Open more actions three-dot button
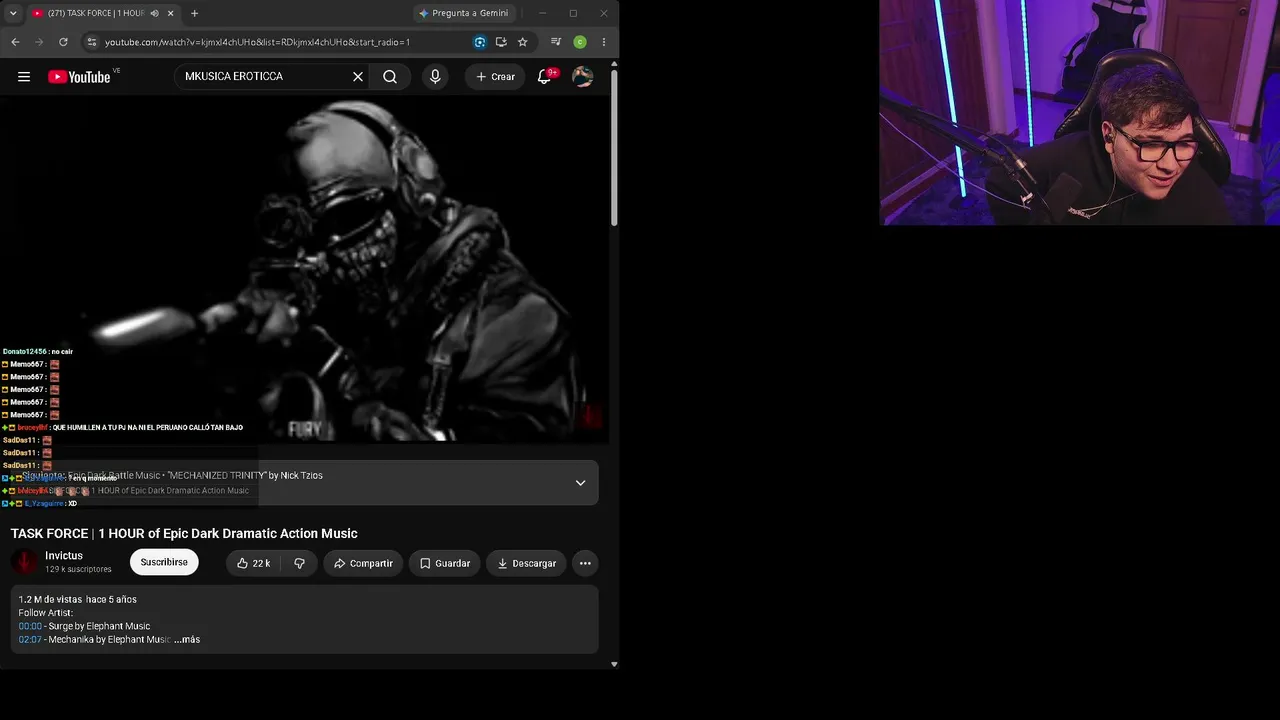1280x720 pixels. [x=585, y=563]
